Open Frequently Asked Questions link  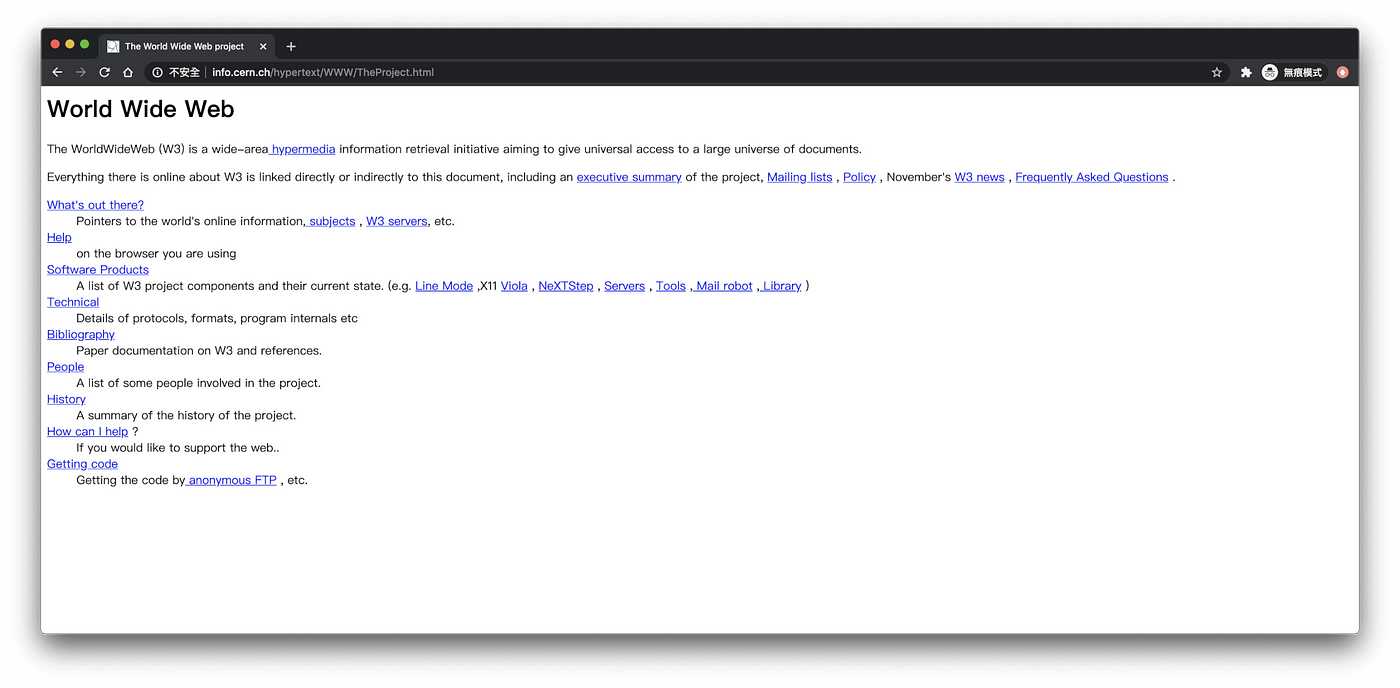pyautogui.click(x=1092, y=177)
